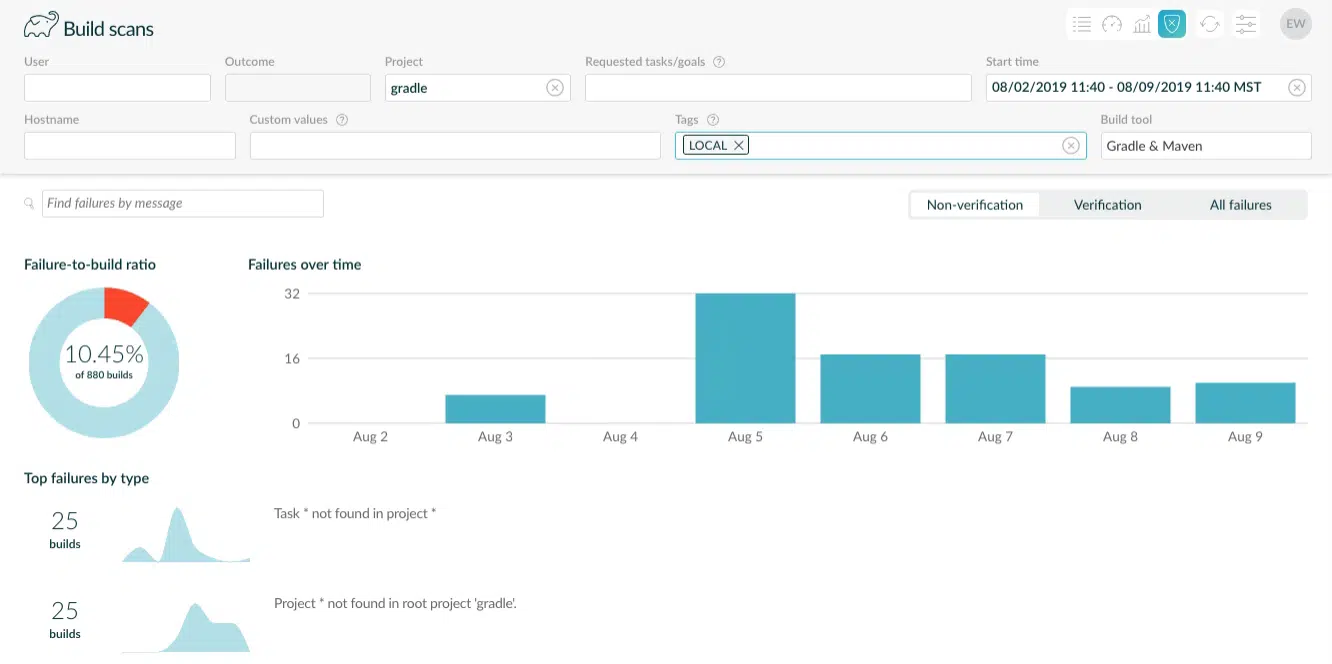Click the Gradle elephant logo
This screenshot has width=1332, height=664.
tap(41, 25)
